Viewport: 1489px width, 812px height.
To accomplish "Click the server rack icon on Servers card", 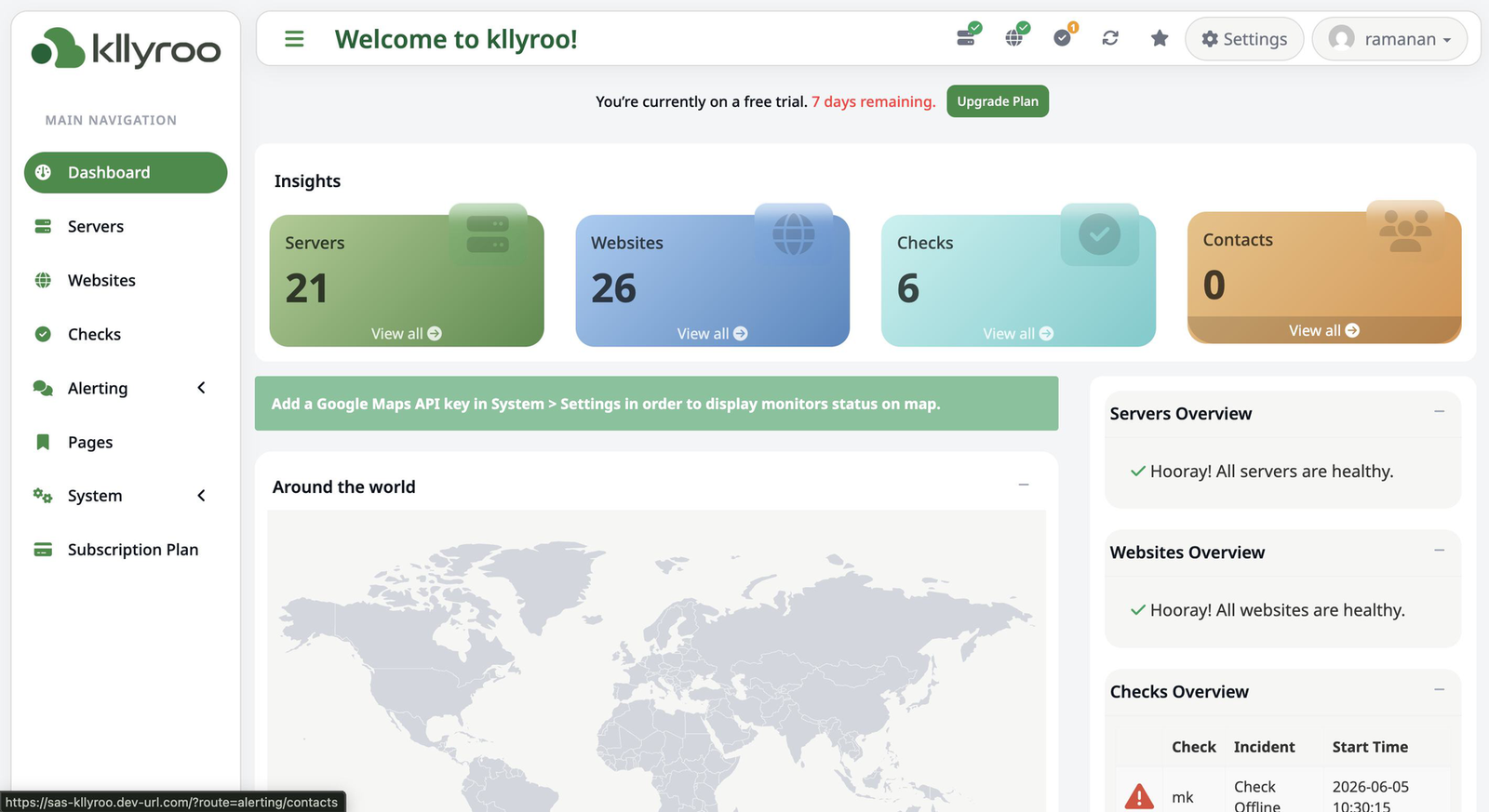I will click(488, 234).
